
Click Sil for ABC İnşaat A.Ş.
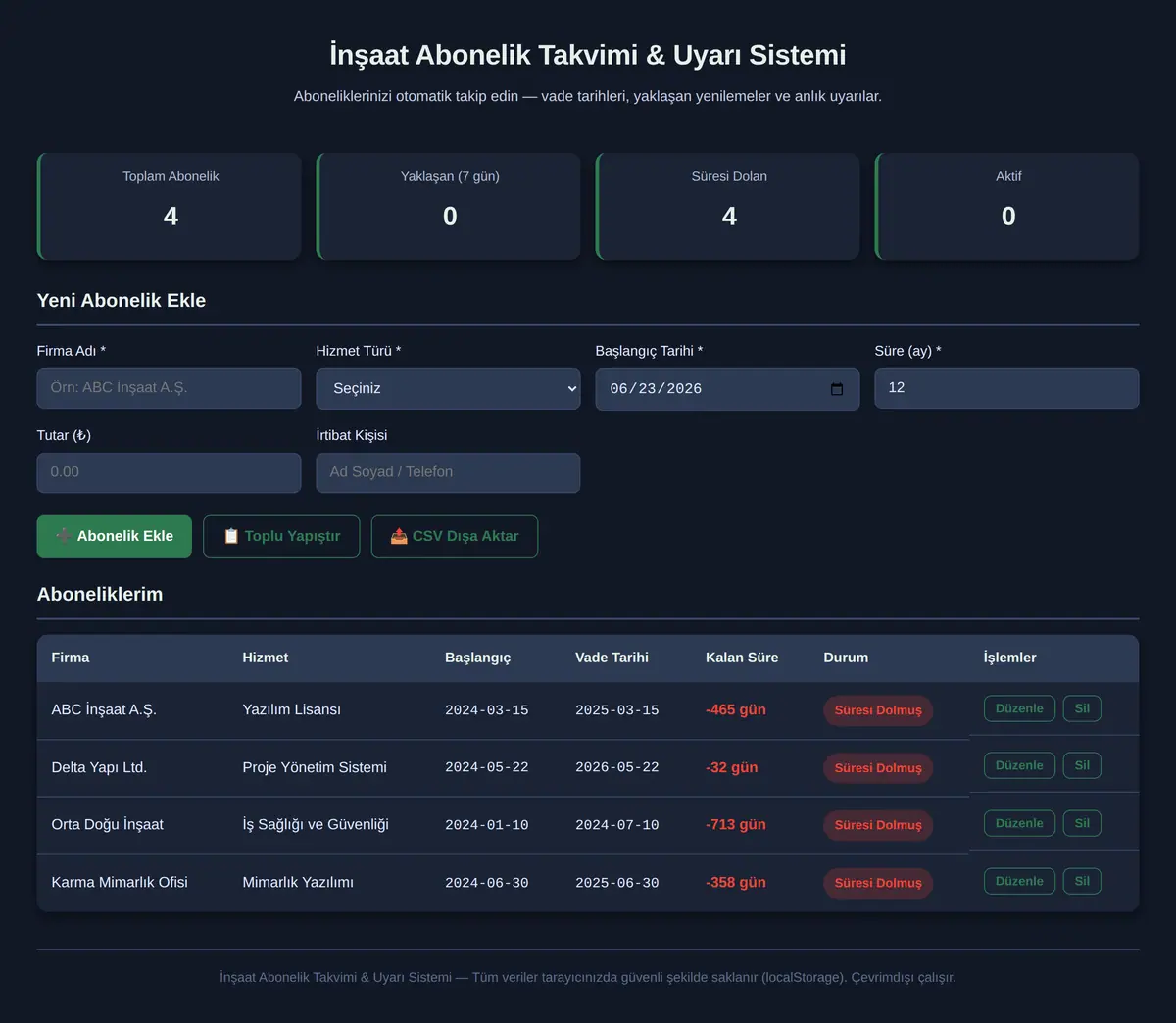pyautogui.click(x=1082, y=708)
